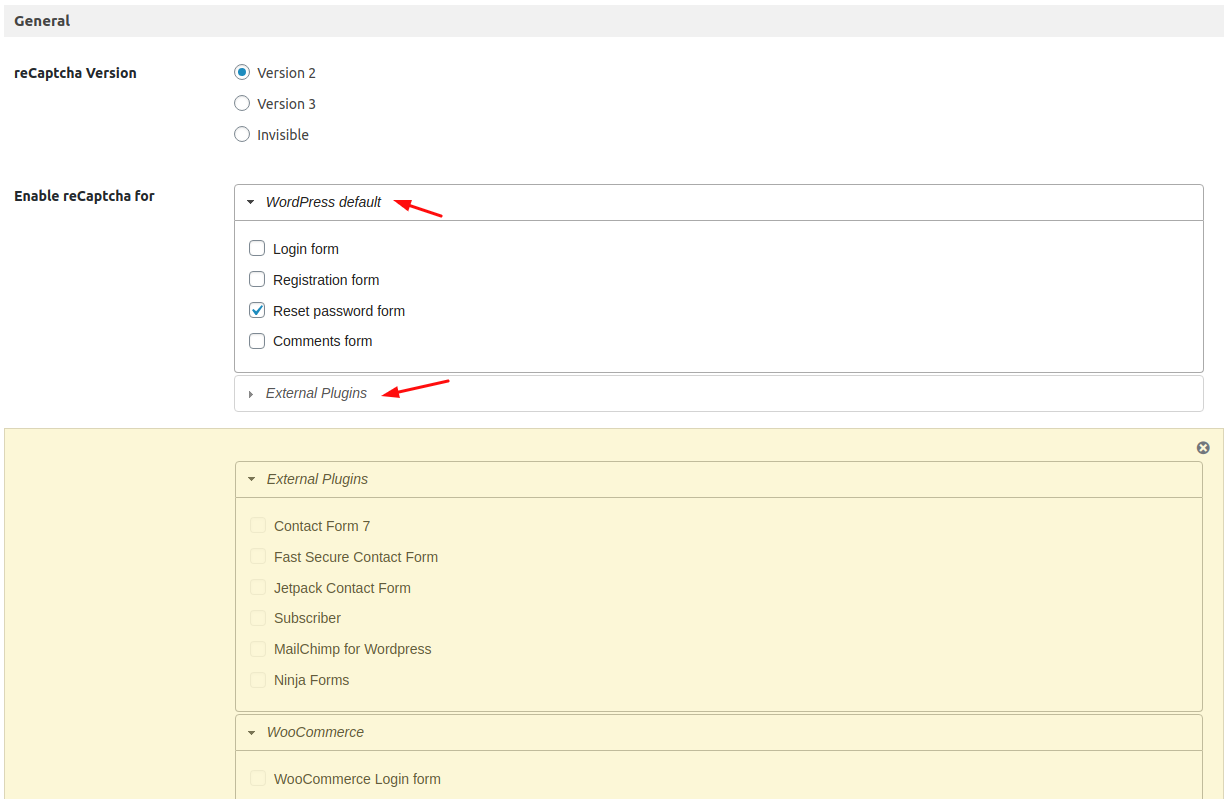The height and width of the screenshot is (799, 1229).
Task: Click the WooCommerce Login form label
Action: point(357,779)
